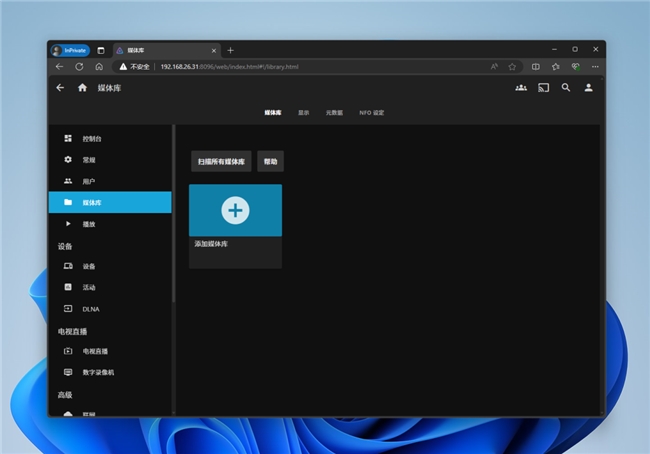Open 用户 in sidebar menu
The image size is (650, 454).
[110, 181]
